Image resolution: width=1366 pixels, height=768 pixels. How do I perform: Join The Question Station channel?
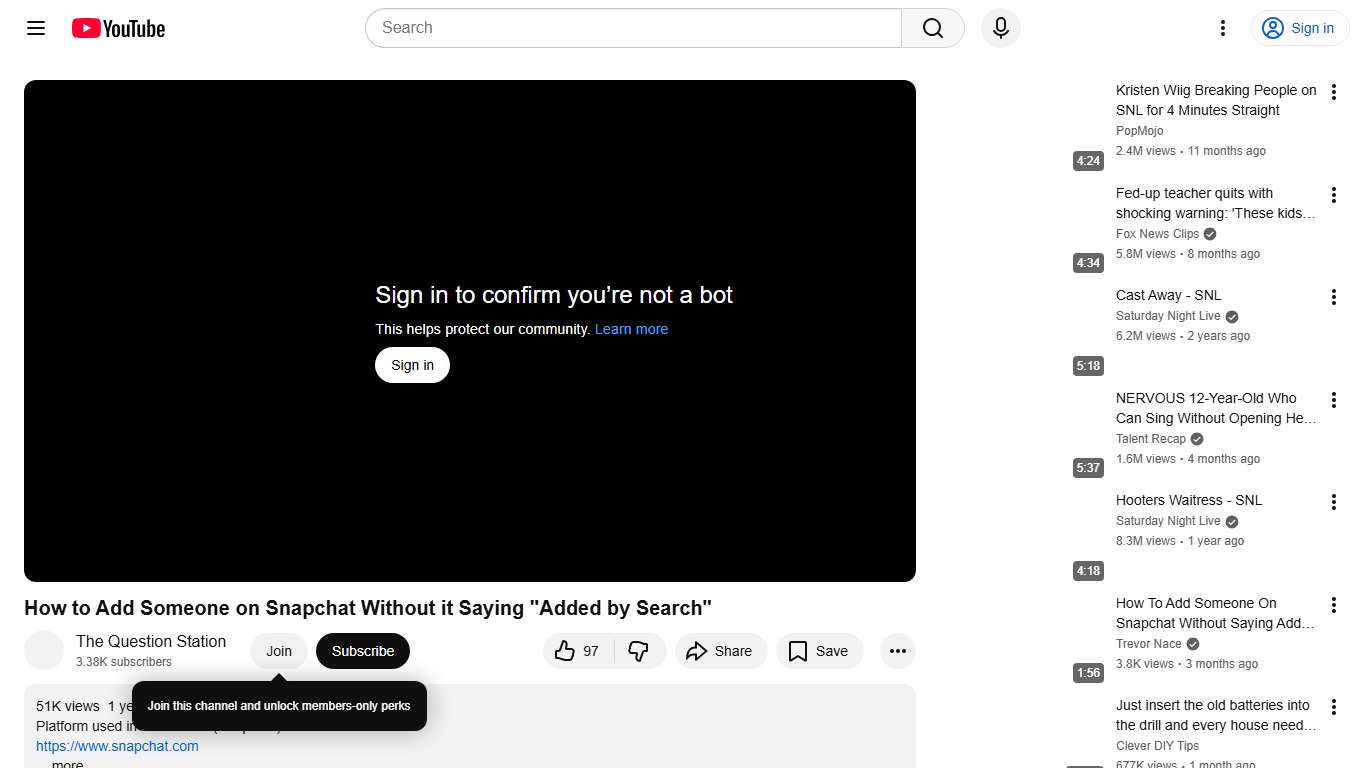pos(278,651)
